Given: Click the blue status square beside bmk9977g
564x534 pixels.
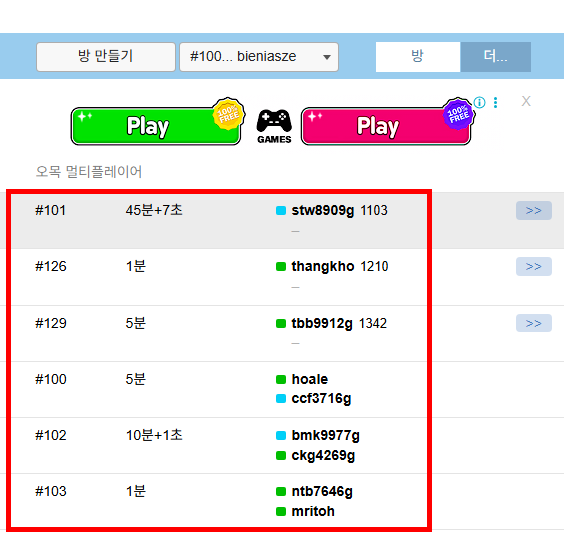Looking at the screenshot, I should (281, 436).
